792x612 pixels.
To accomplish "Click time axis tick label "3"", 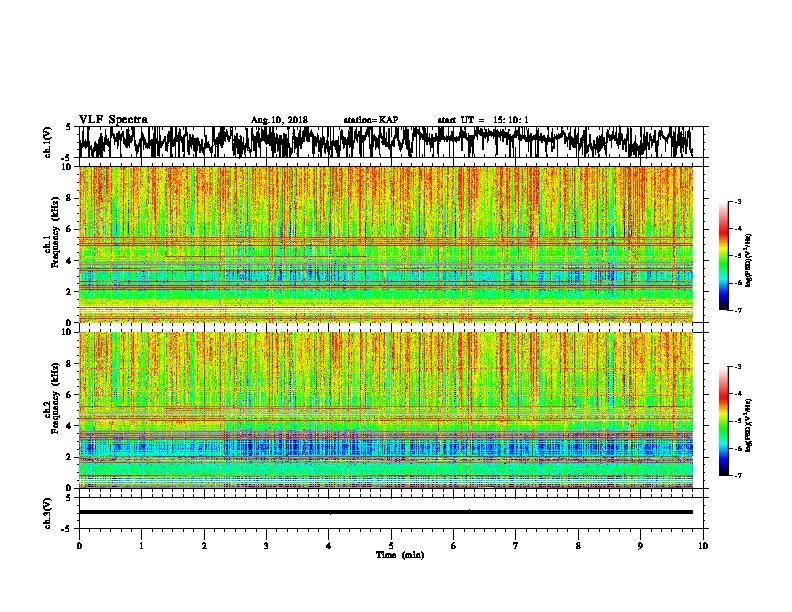I will (x=266, y=546).
